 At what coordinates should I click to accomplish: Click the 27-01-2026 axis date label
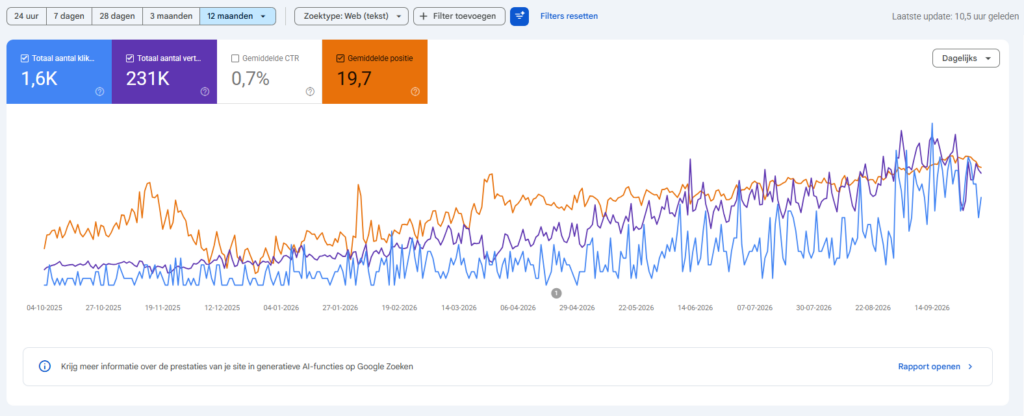click(x=340, y=307)
